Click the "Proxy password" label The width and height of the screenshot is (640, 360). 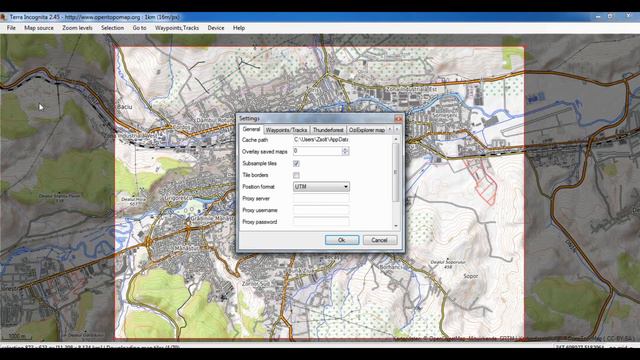tap(260, 222)
